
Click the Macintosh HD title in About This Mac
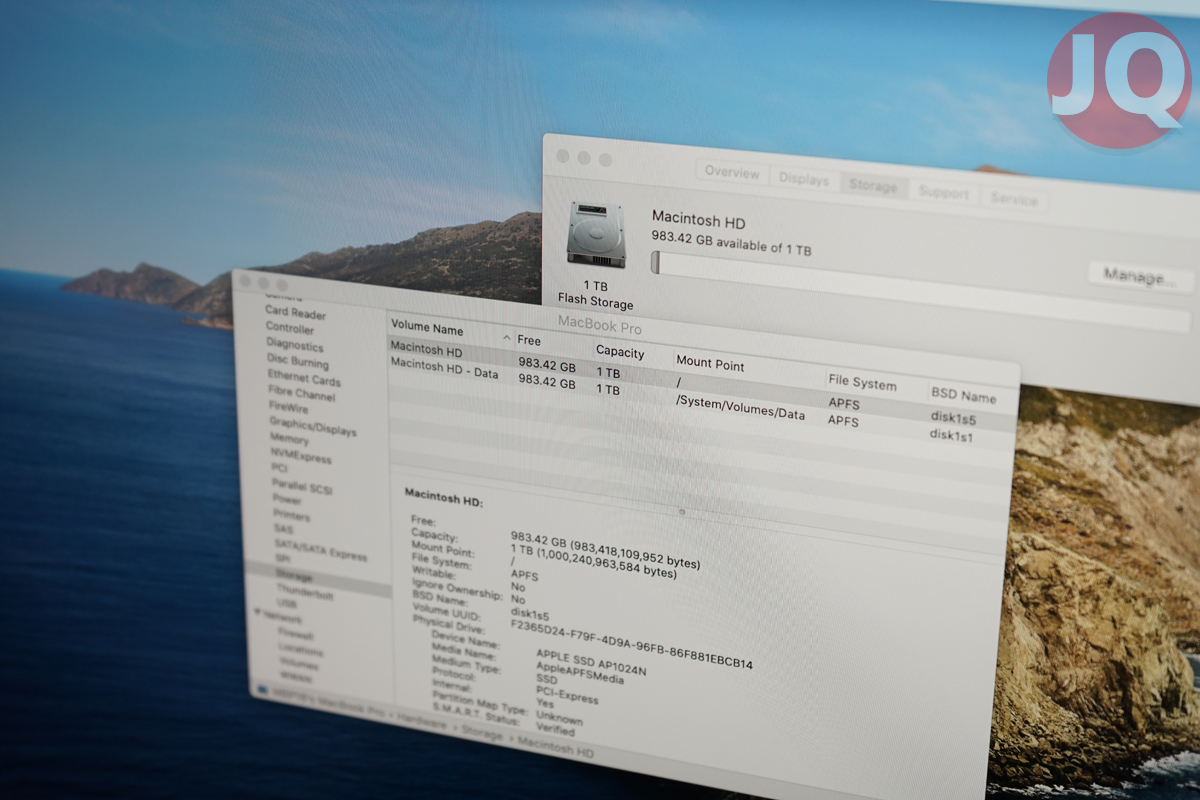click(699, 221)
